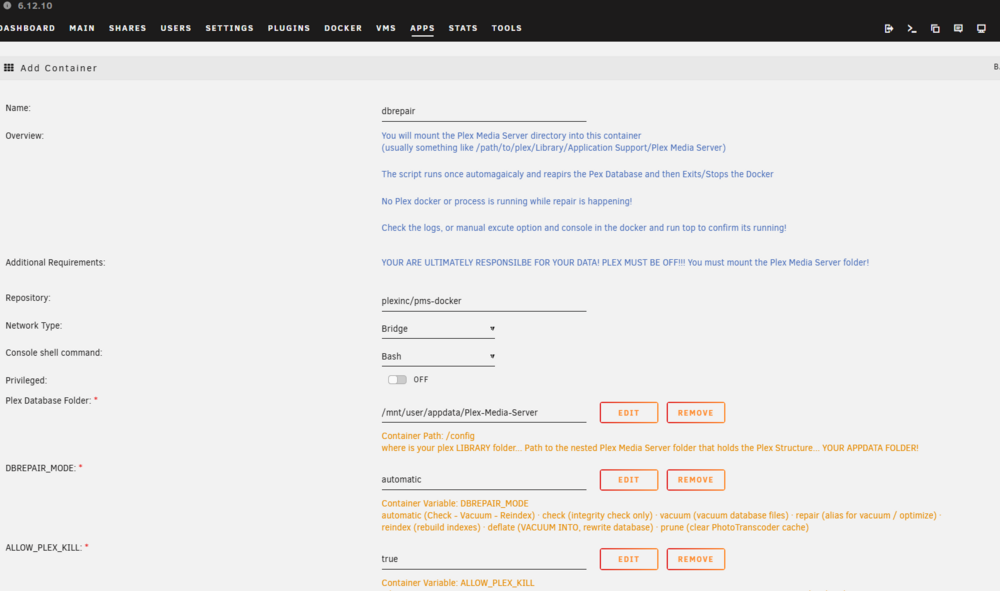The image size is (1000, 591).
Task: Click the overview line 'The script runs once'
Action: click(x=577, y=174)
